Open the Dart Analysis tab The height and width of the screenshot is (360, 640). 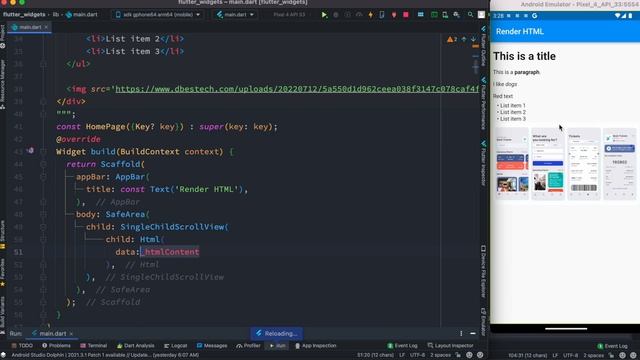click(136, 346)
